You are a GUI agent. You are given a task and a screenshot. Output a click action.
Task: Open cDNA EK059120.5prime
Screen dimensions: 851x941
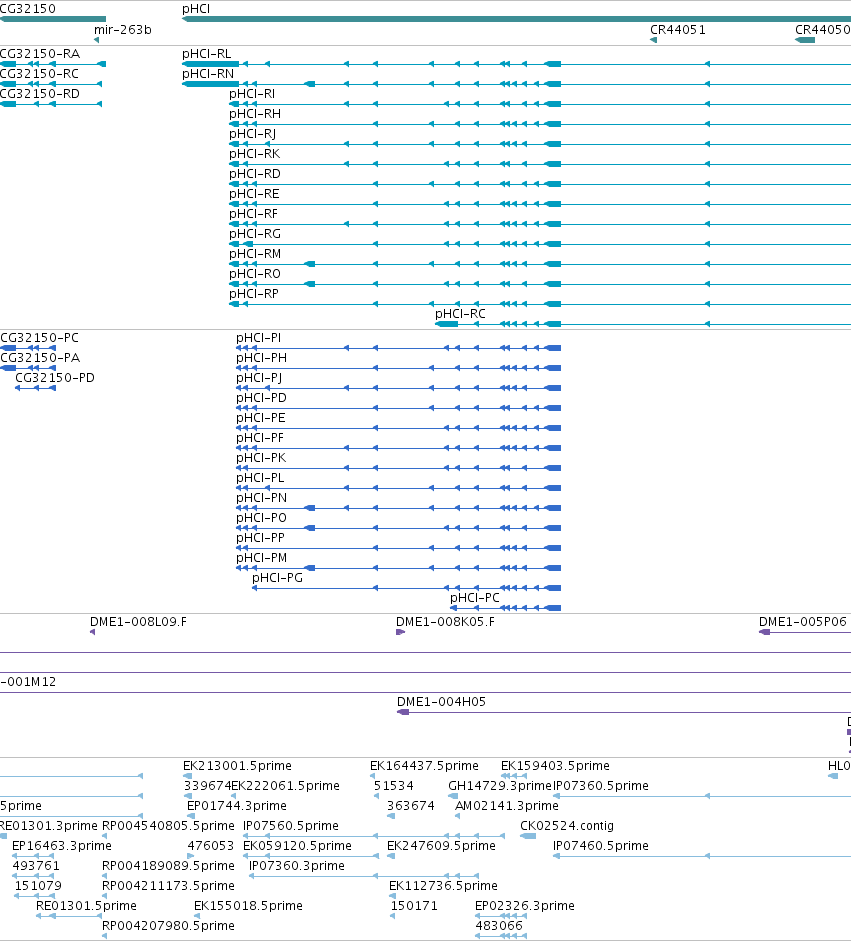pyautogui.click(x=297, y=846)
